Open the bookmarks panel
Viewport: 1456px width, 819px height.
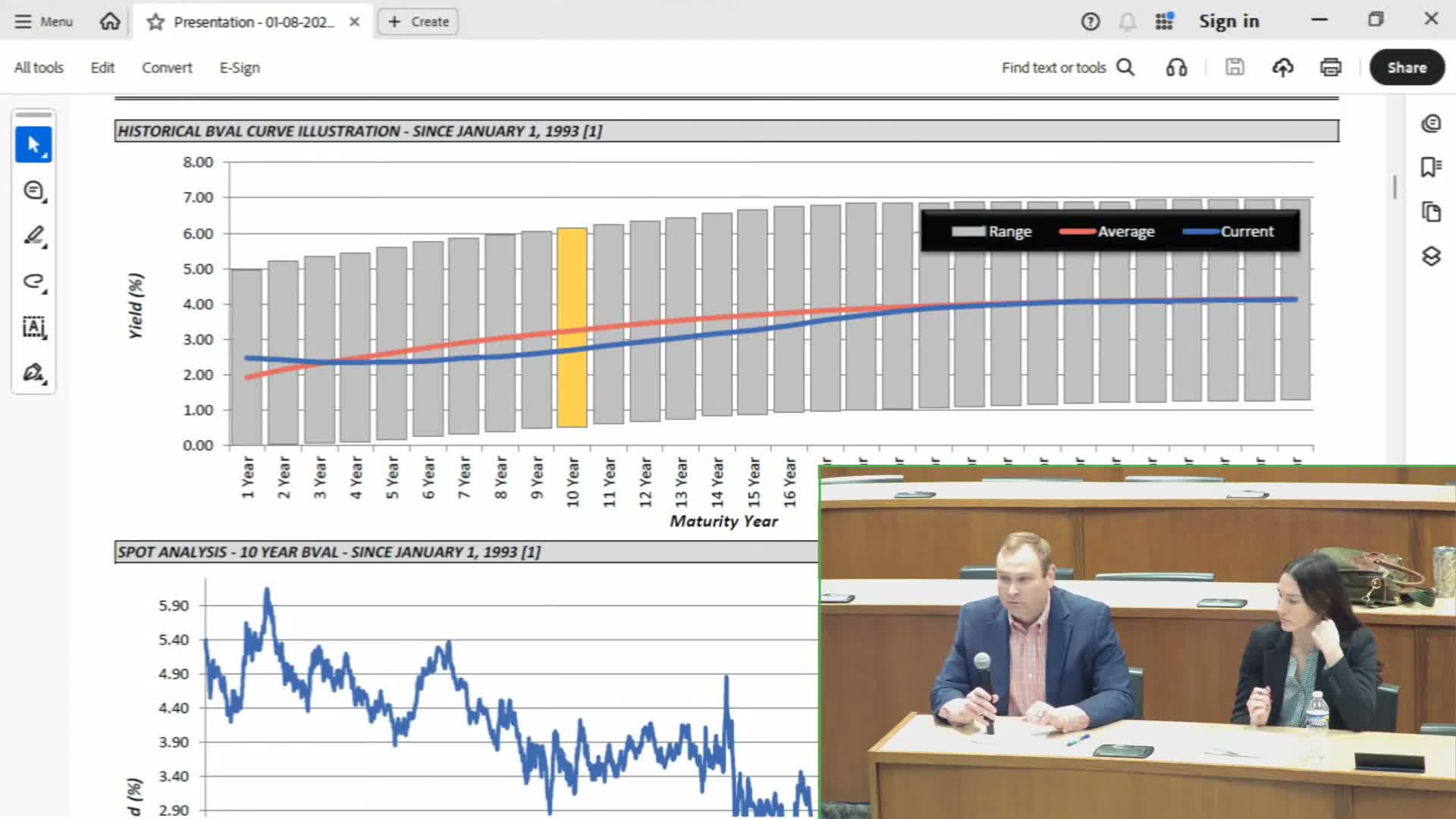(x=1431, y=167)
